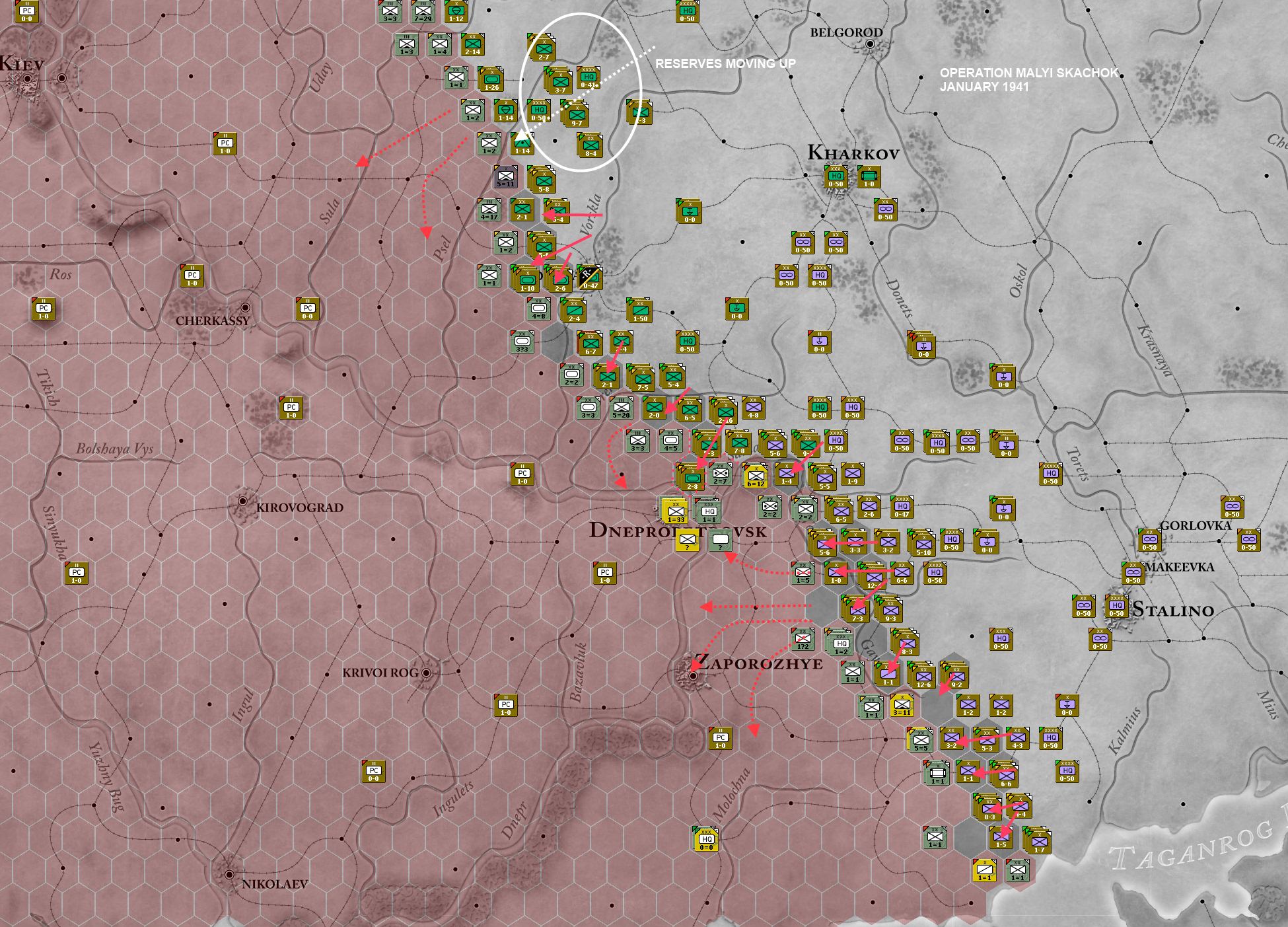
Task: Select the 4=17 regiment counter
Action: [489, 209]
